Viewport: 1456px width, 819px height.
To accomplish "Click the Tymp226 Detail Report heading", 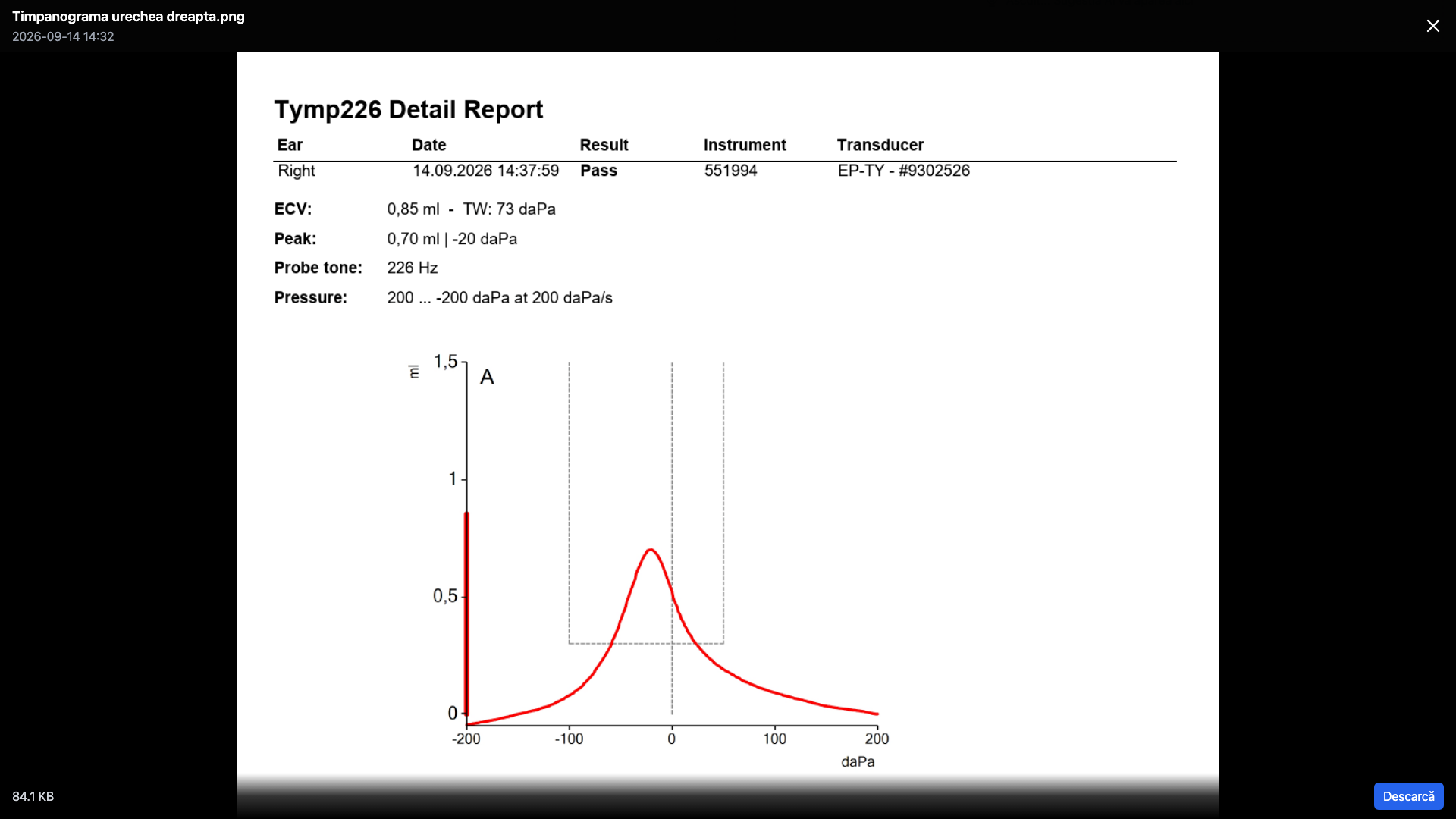I will [409, 109].
